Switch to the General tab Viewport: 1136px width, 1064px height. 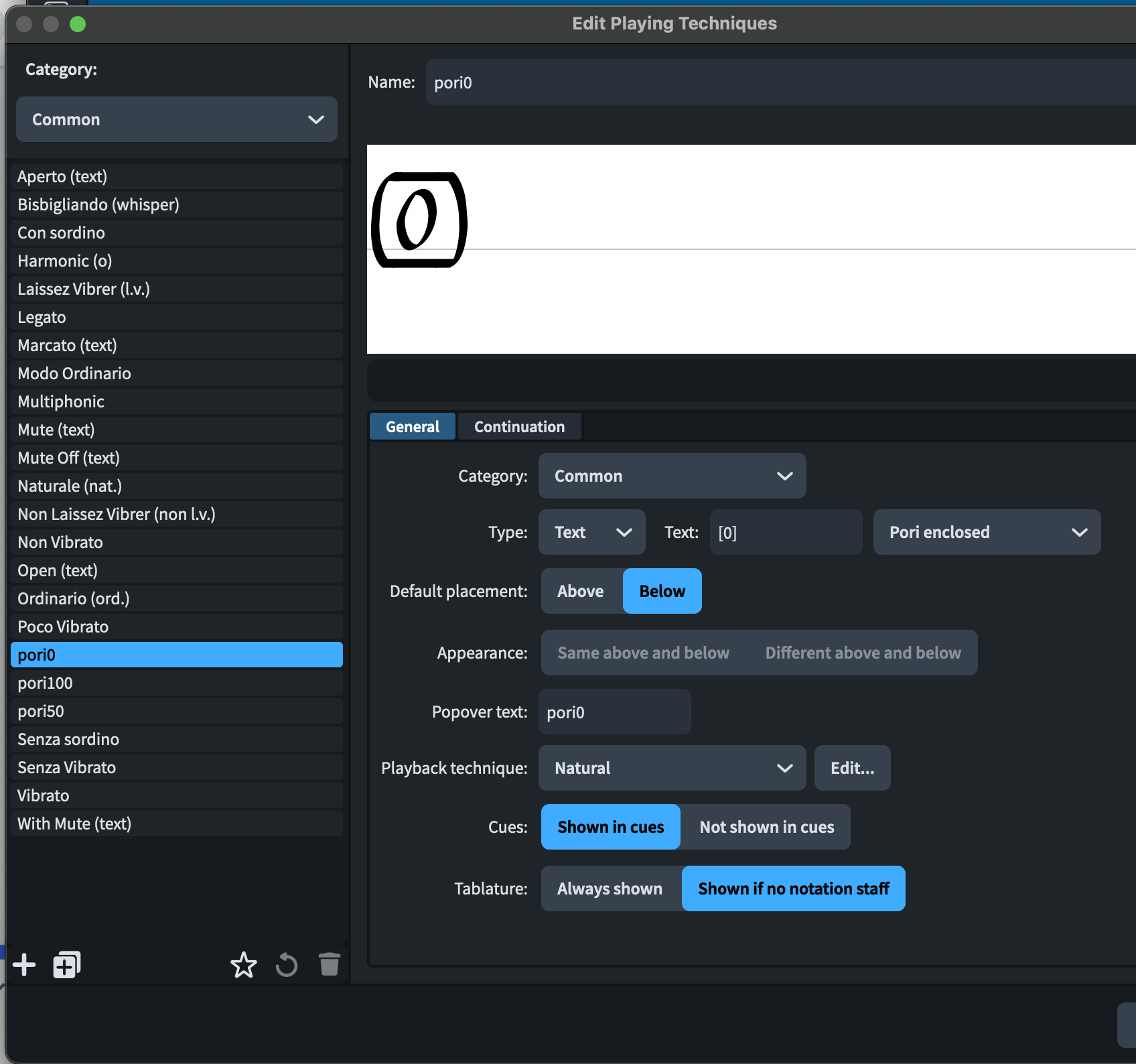click(x=411, y=426)
